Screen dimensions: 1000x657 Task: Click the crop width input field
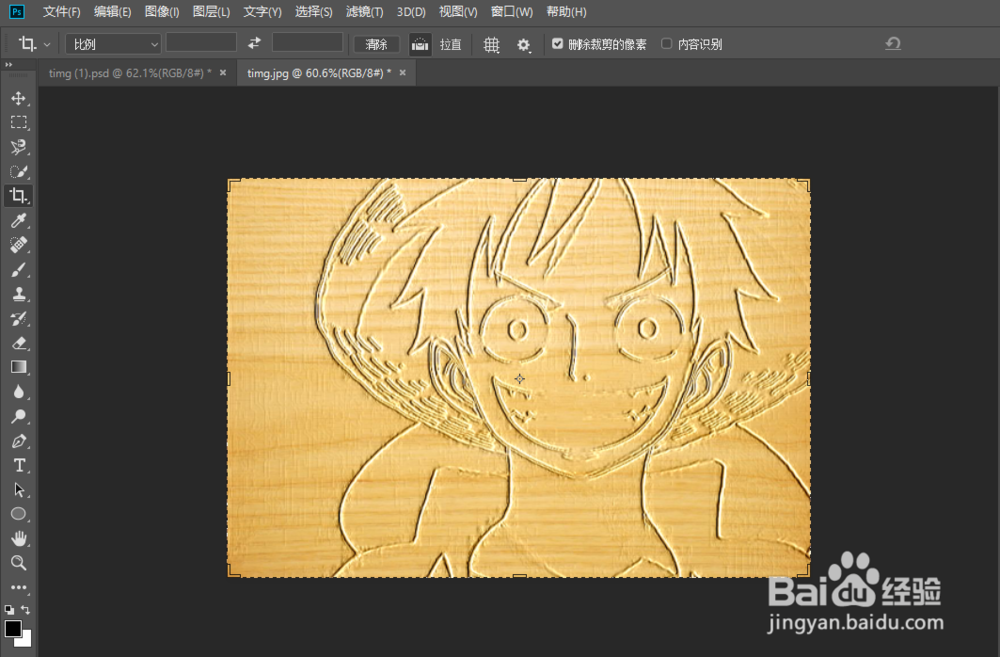(202, 43)
